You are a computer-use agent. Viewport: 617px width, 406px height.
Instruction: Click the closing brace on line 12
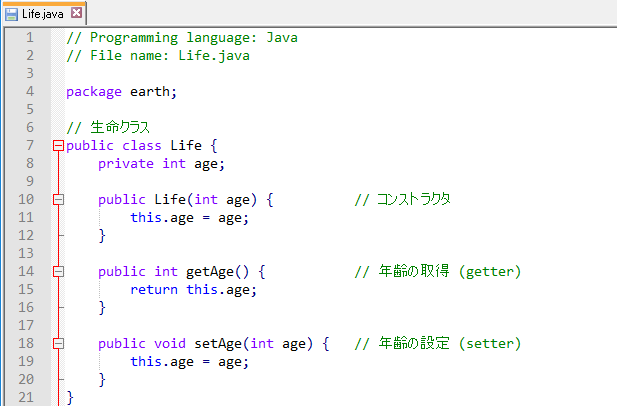[102, 236]
